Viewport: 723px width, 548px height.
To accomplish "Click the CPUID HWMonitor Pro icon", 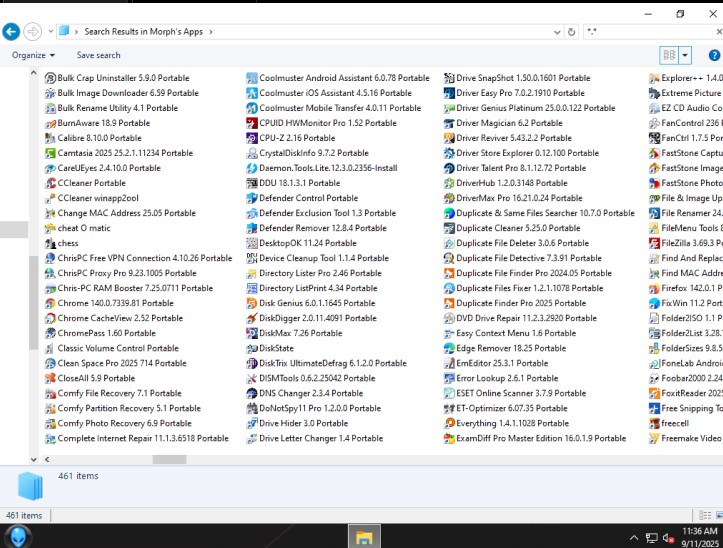I will coord(252,123).
